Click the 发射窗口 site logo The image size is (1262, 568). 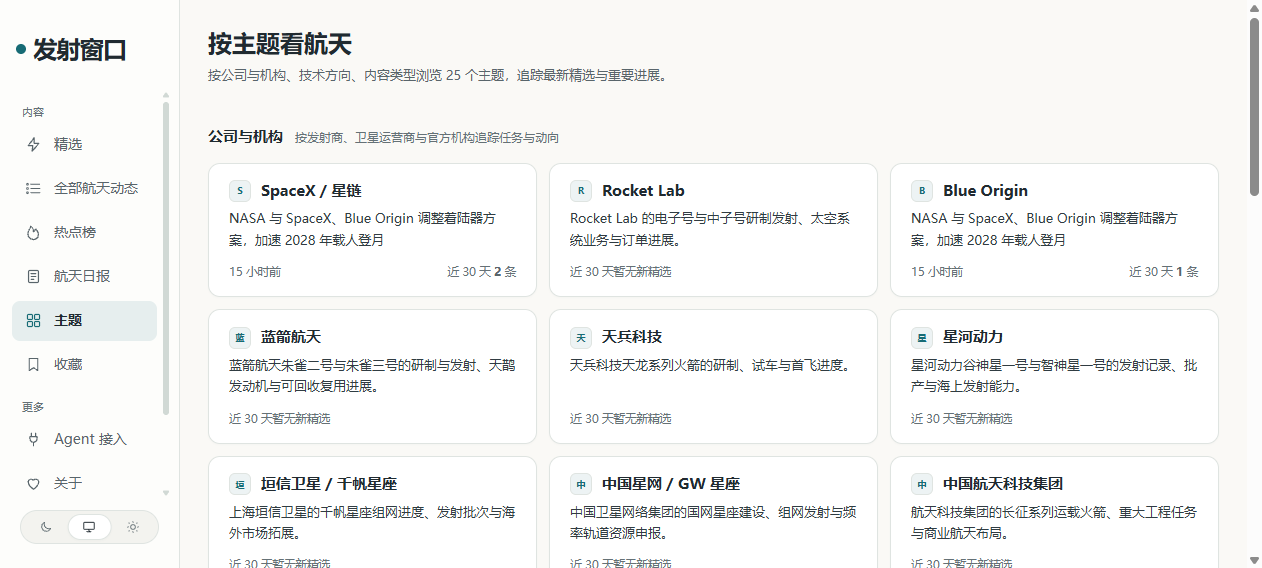(71, 50)
